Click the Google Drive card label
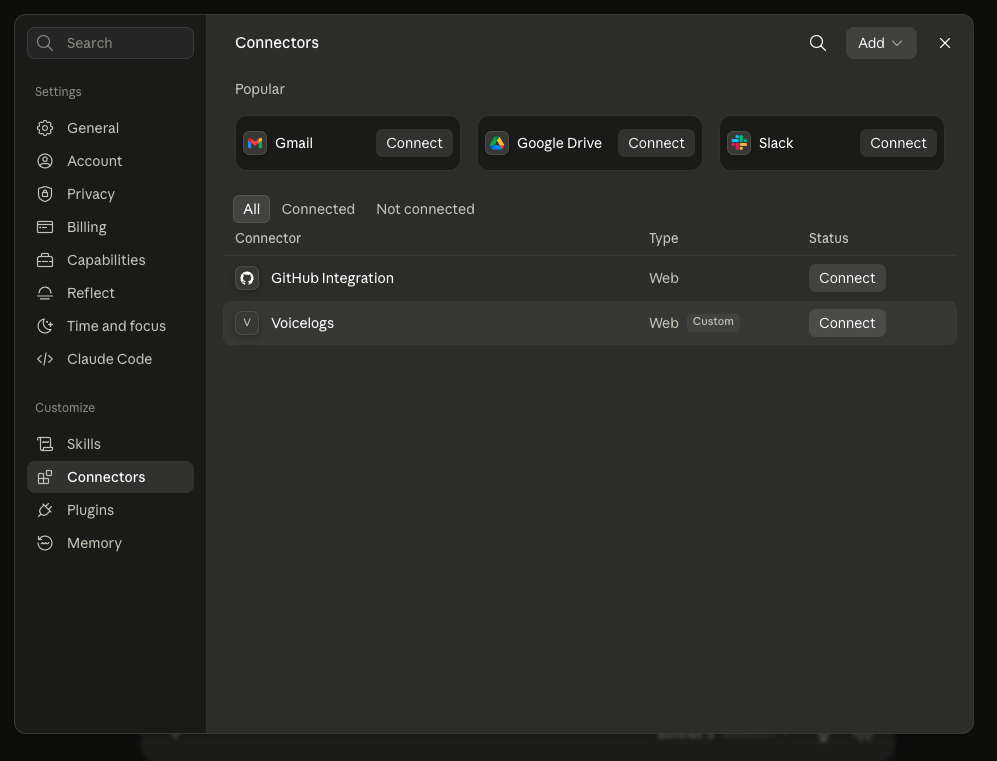The image size is (997, 761). [559, 143]
